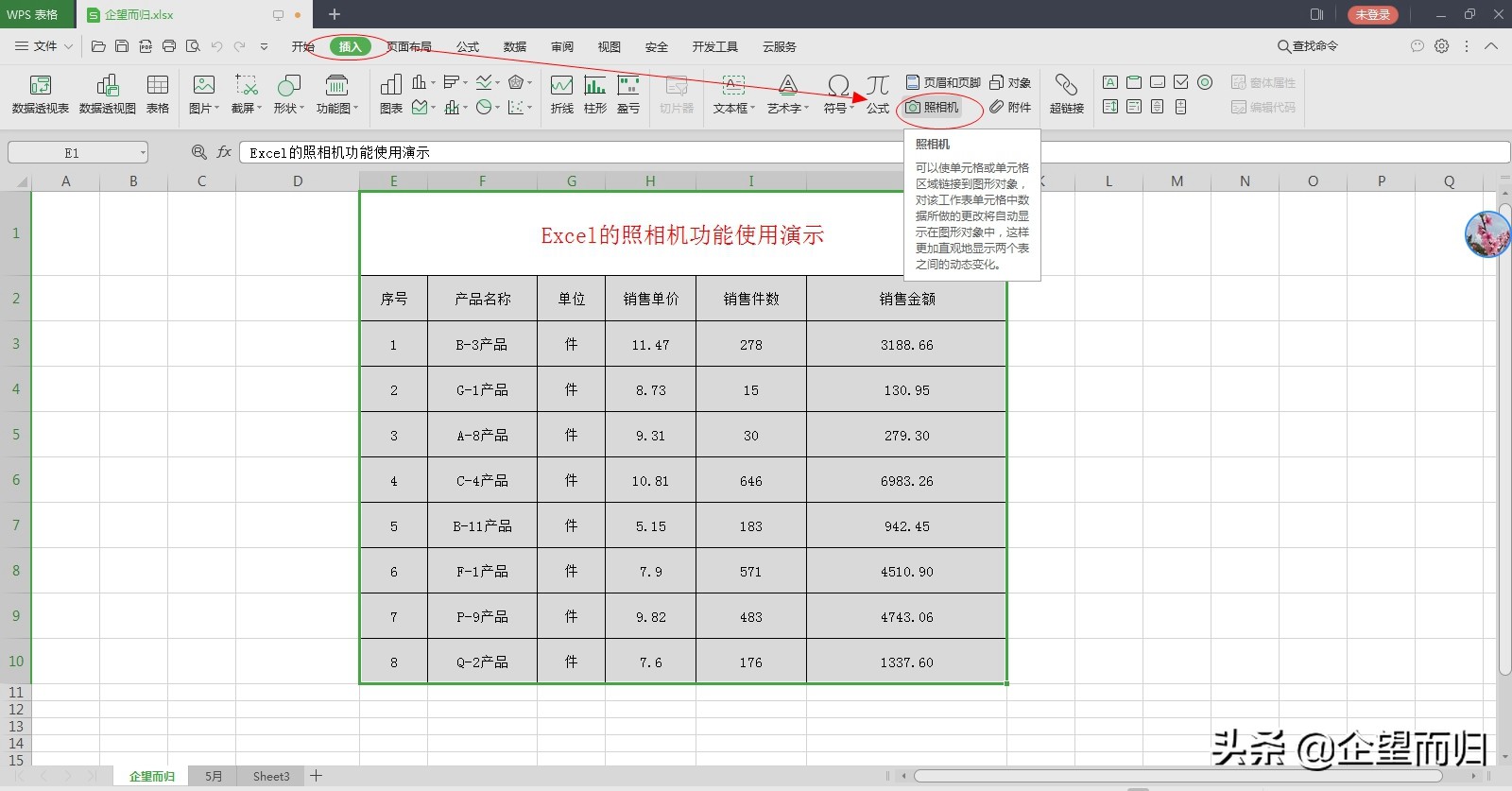Insert a PivotTable (数据透视表)
The image size is (1512, 791).
click(x=41, y=95)
